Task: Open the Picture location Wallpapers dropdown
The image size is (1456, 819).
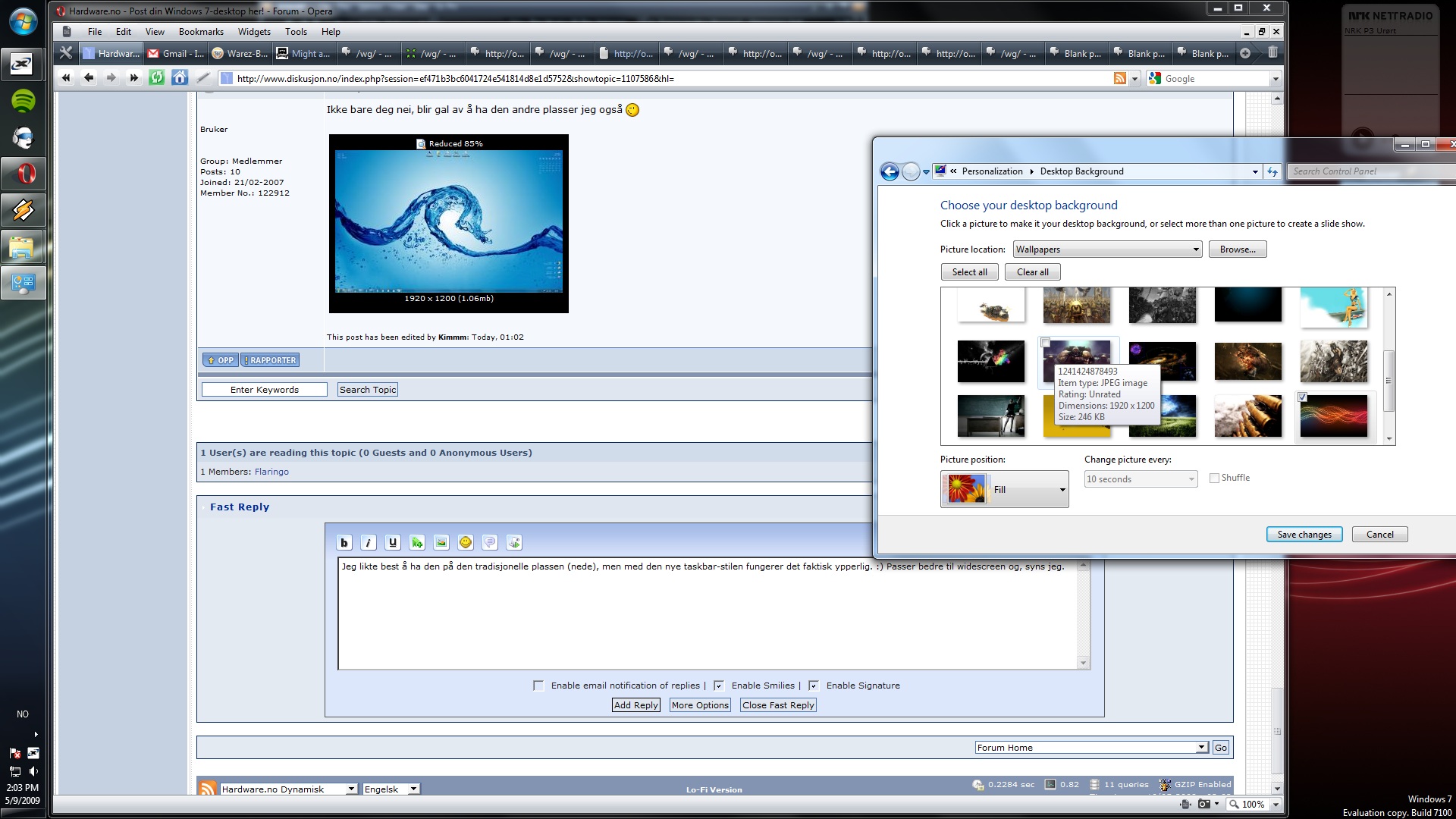Action: 1107,249
